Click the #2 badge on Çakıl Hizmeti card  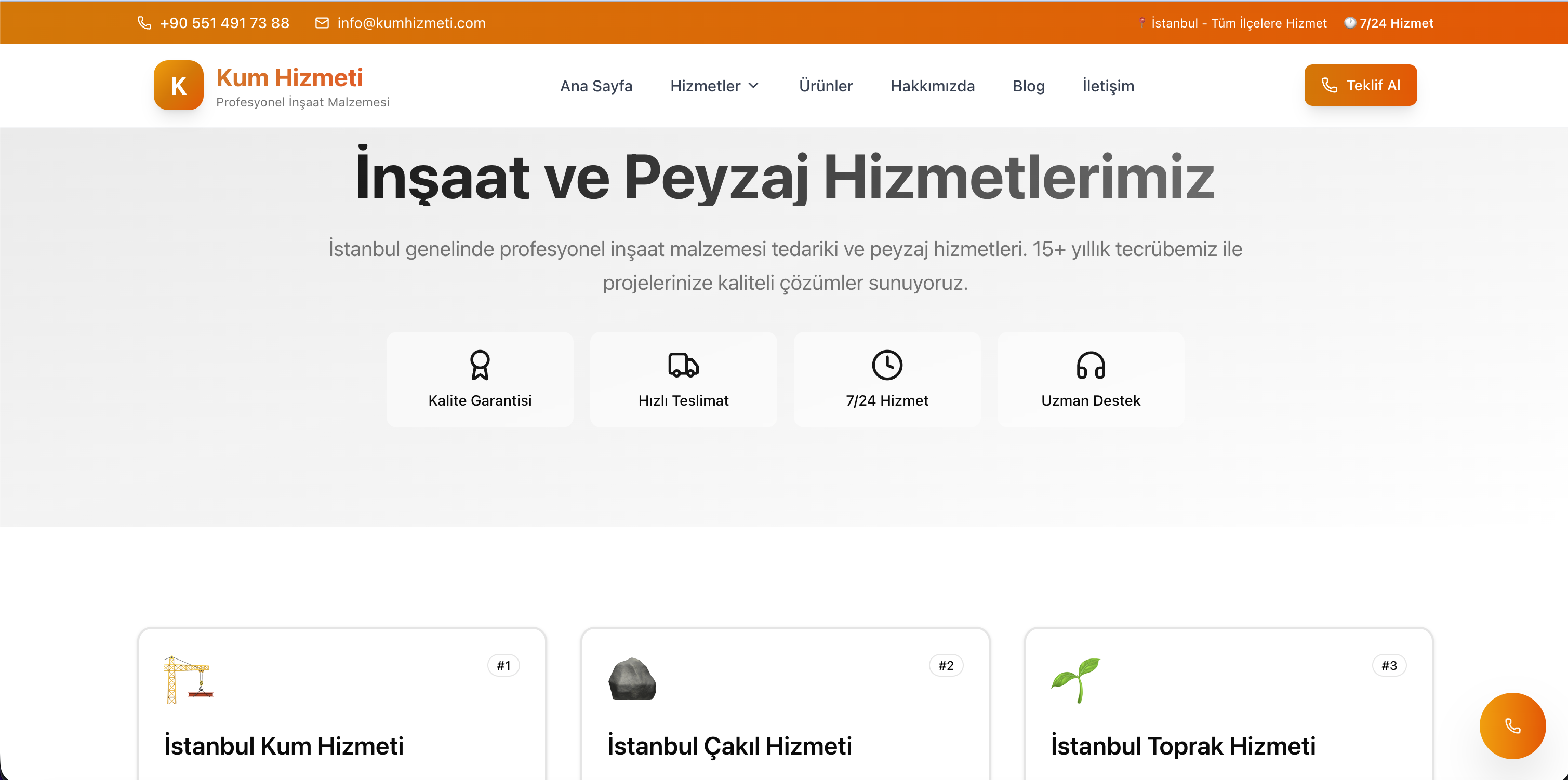(x=946, y=665)
